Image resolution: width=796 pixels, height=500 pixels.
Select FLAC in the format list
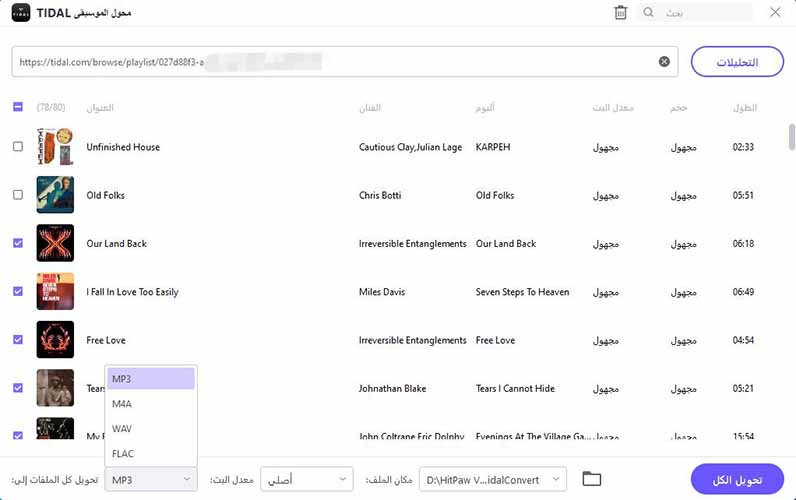151,453
